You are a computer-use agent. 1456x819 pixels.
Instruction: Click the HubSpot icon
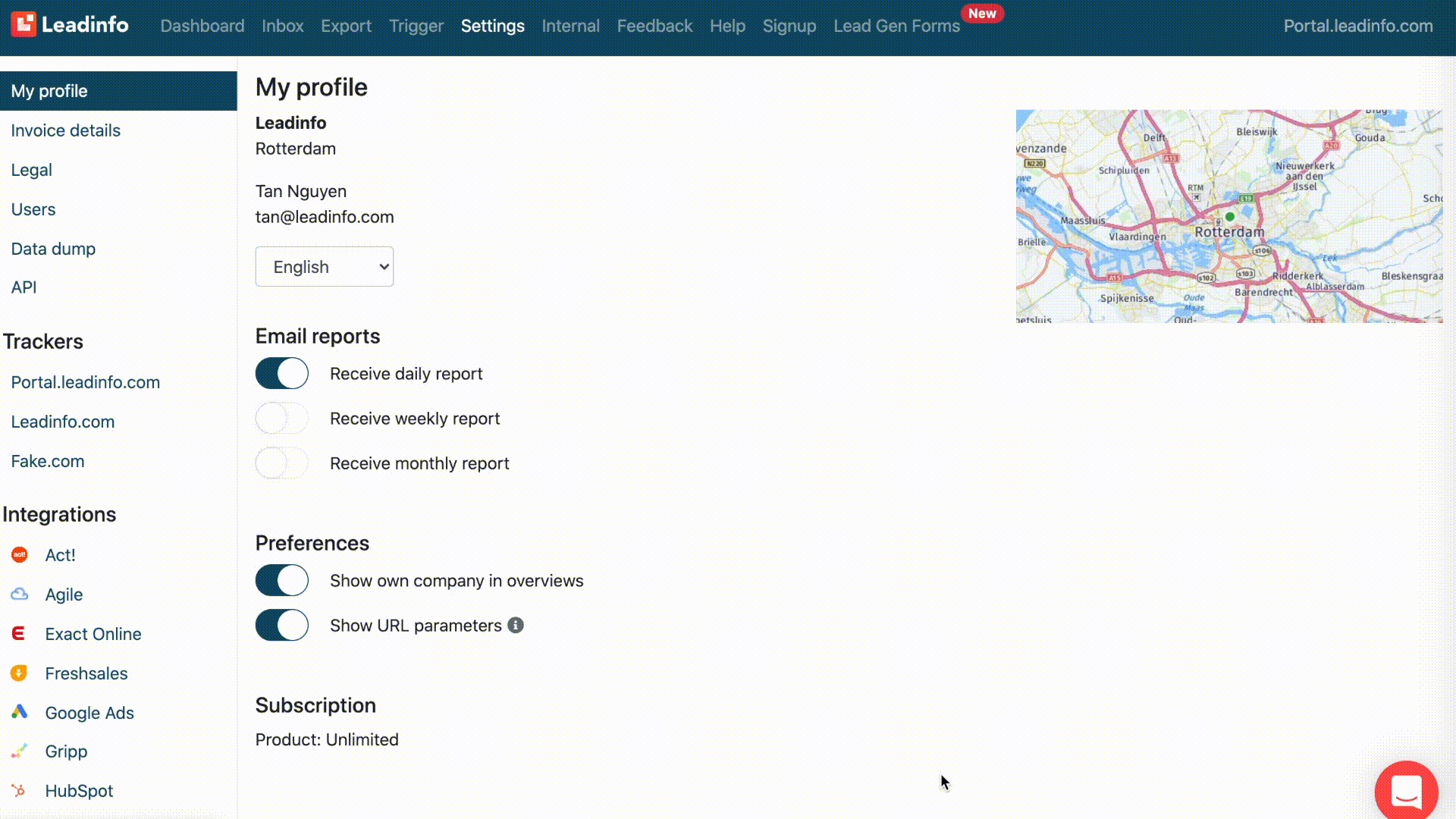point(19,790)
